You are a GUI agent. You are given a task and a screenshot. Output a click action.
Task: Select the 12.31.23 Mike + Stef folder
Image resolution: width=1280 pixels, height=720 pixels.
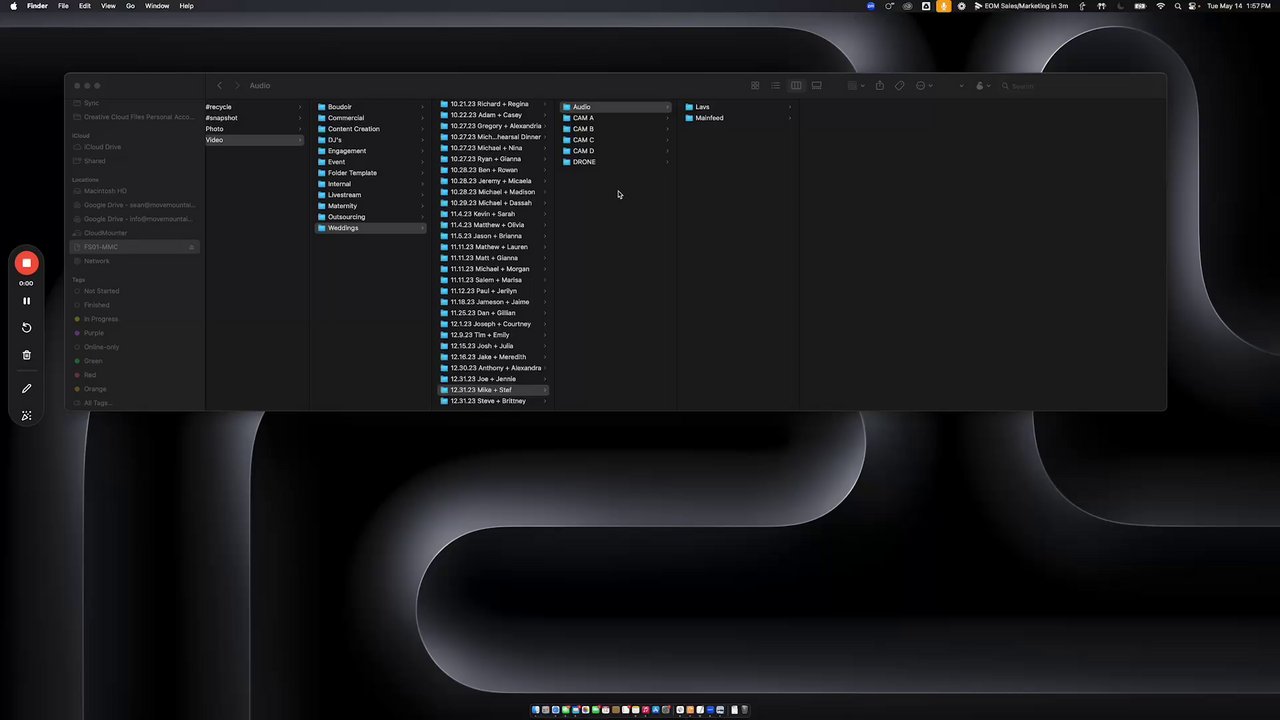(x=494, y=390)
